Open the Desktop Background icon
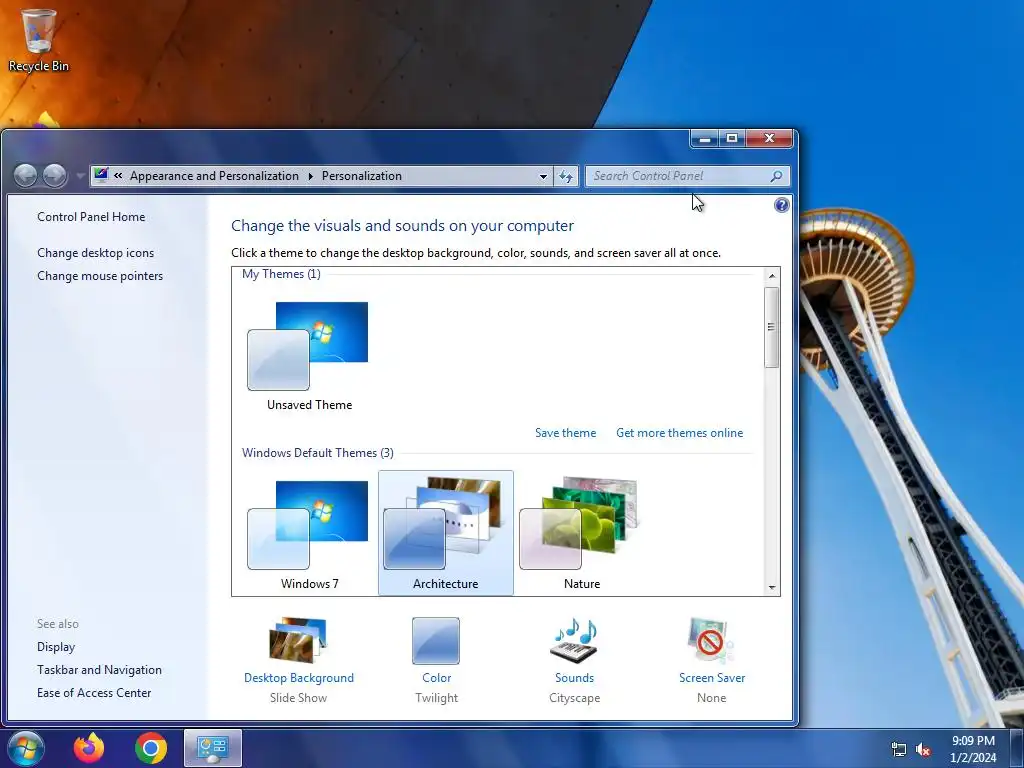1024x768 pixels. coord(298,640)
